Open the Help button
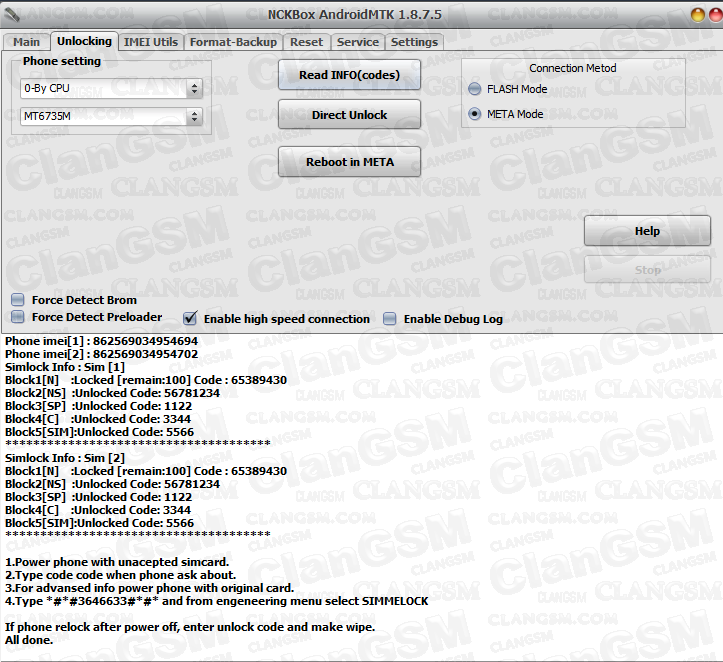 pyautogui.click(x=647, y=231)
